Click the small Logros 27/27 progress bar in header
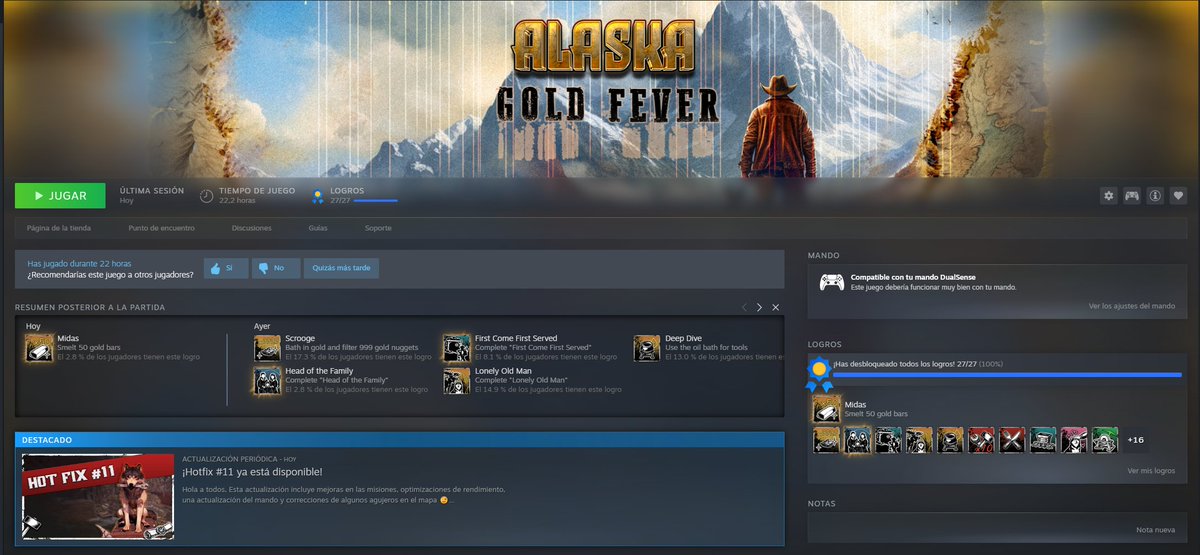Viewport: 1200px width, 555px height. point(376,201)
